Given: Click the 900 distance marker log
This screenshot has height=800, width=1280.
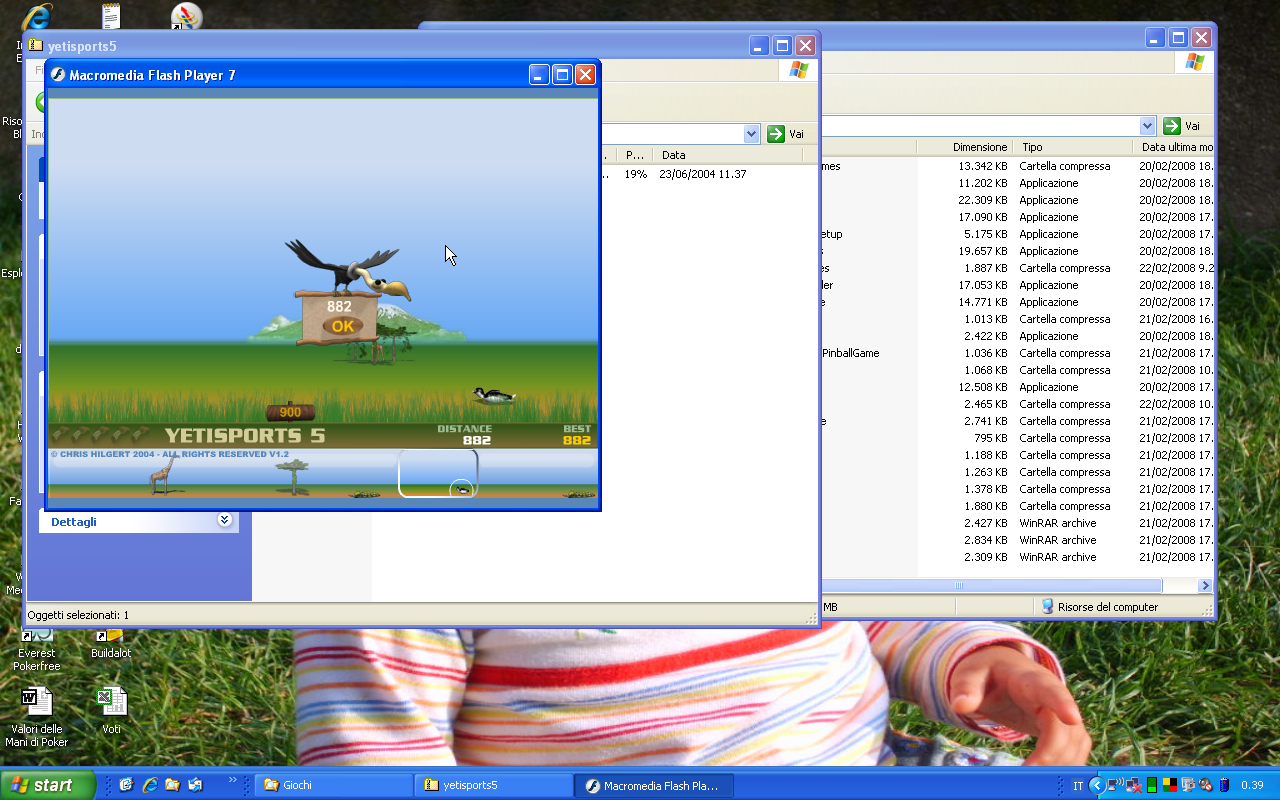Looking at the screenshot, I should [290, 412].
